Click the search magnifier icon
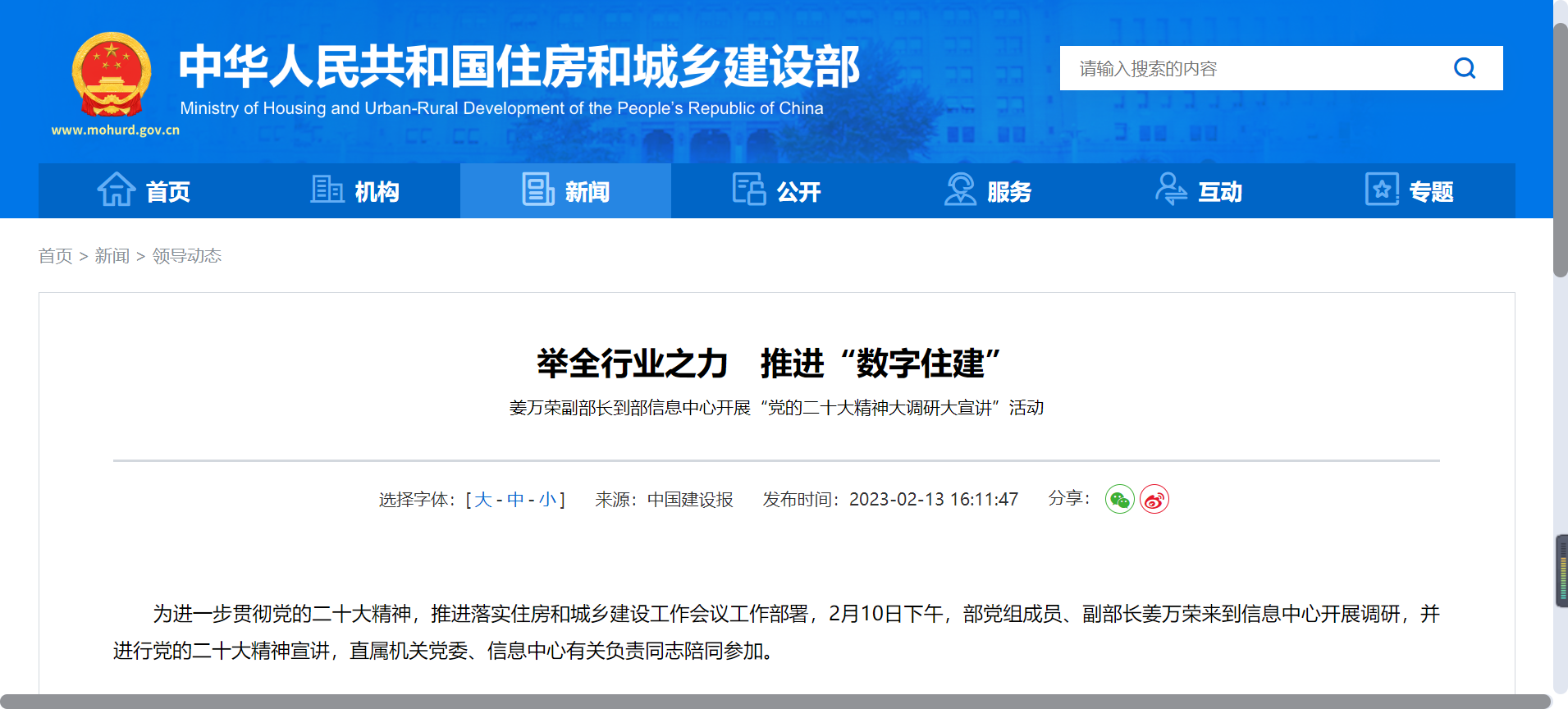Screen dimensions: 1568x709 1465,68
